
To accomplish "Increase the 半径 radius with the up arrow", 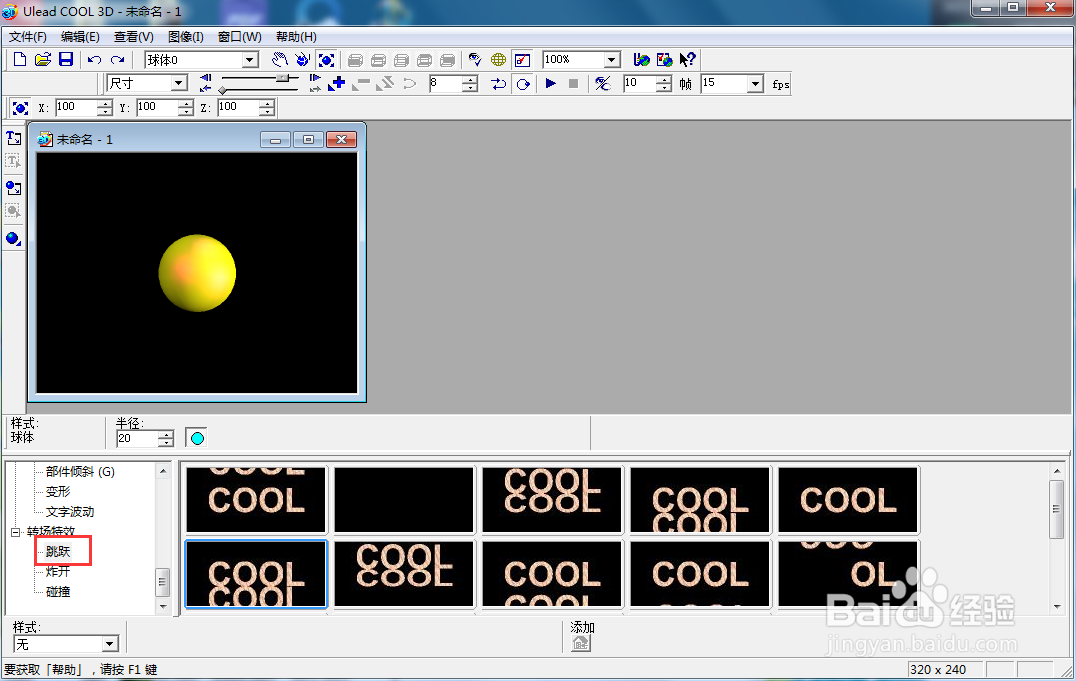I will pos(166,435).
